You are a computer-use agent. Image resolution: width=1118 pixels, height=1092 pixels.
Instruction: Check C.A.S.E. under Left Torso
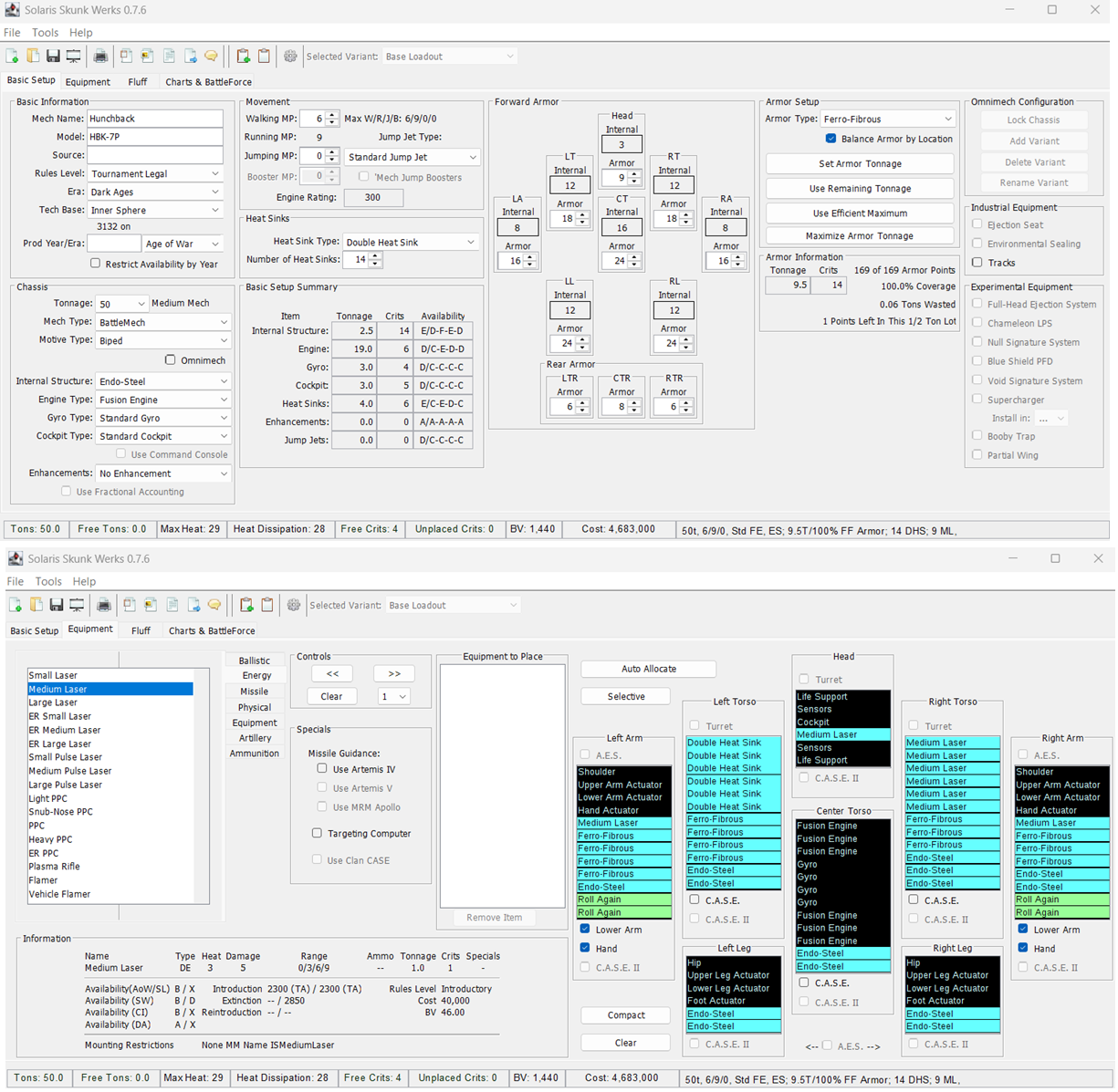tap(695, 900)
